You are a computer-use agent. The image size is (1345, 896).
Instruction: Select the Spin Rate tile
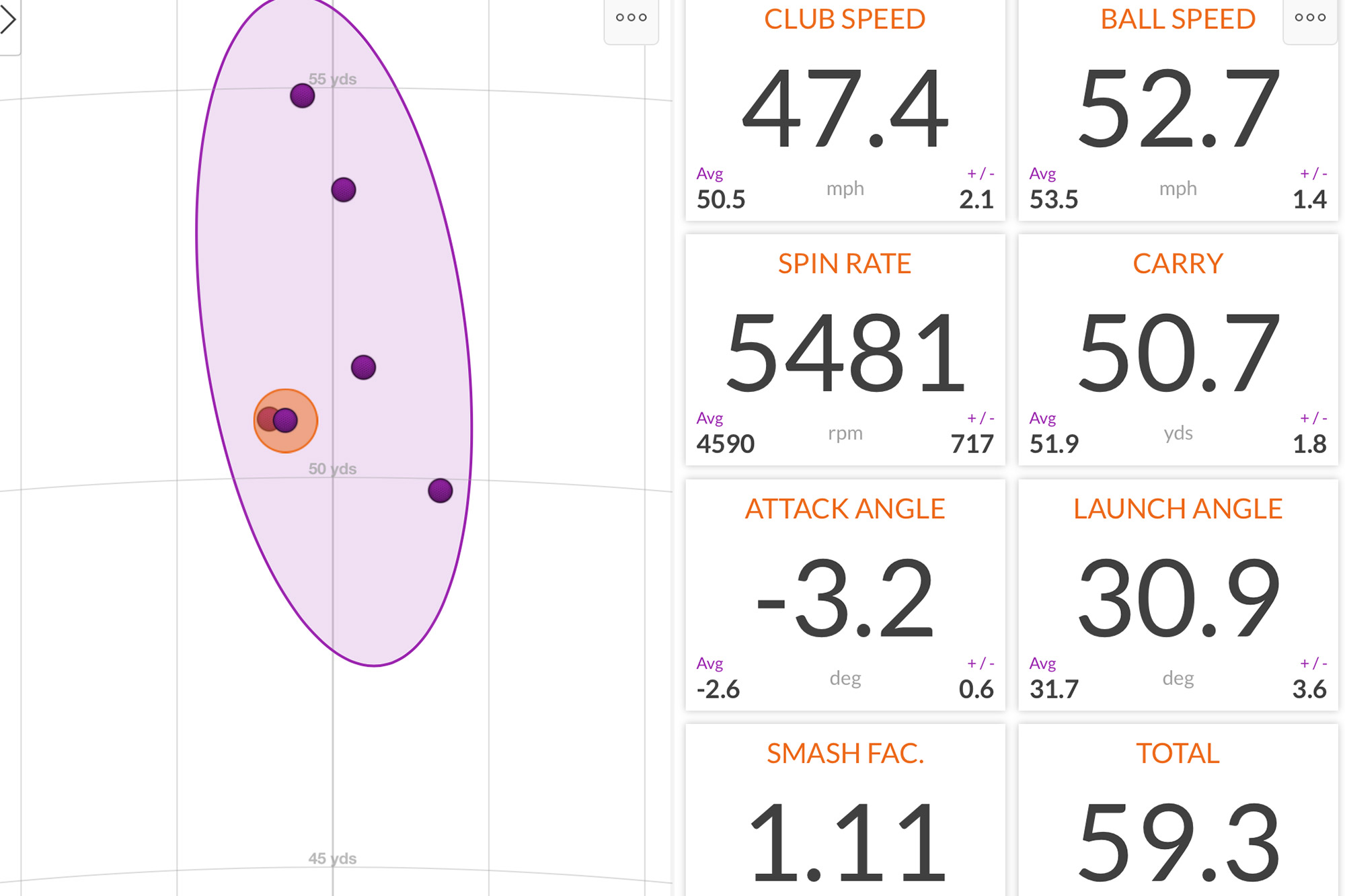[x=845, y=350]
